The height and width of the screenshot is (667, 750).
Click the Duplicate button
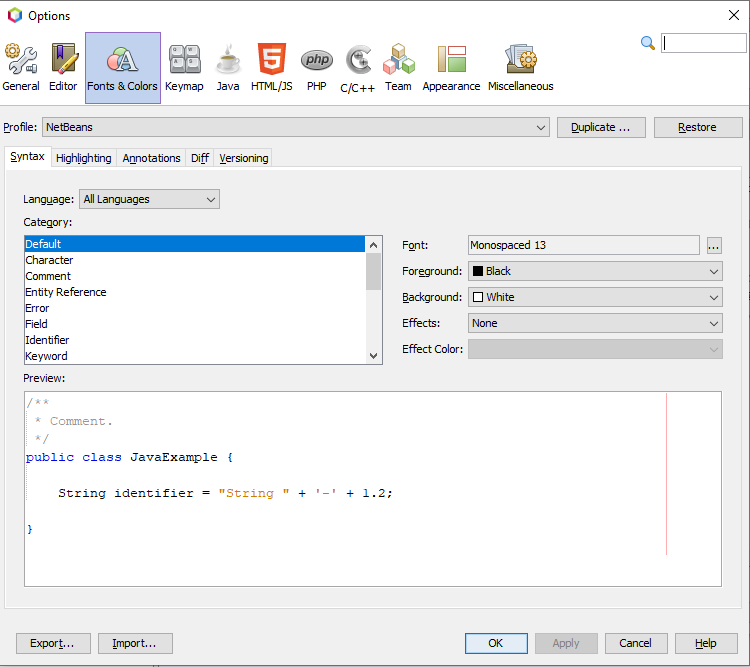[x=600, y=127]
